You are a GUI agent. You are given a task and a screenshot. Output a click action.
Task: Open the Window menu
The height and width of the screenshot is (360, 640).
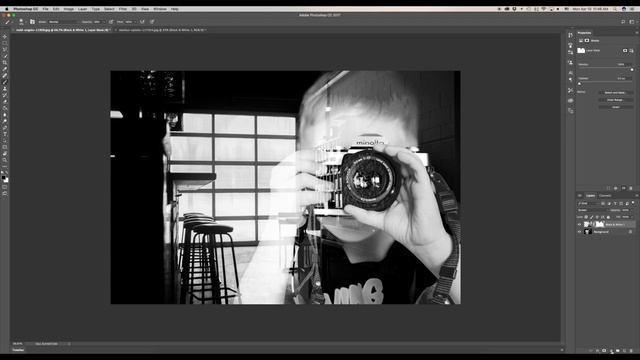pos(160,9)
